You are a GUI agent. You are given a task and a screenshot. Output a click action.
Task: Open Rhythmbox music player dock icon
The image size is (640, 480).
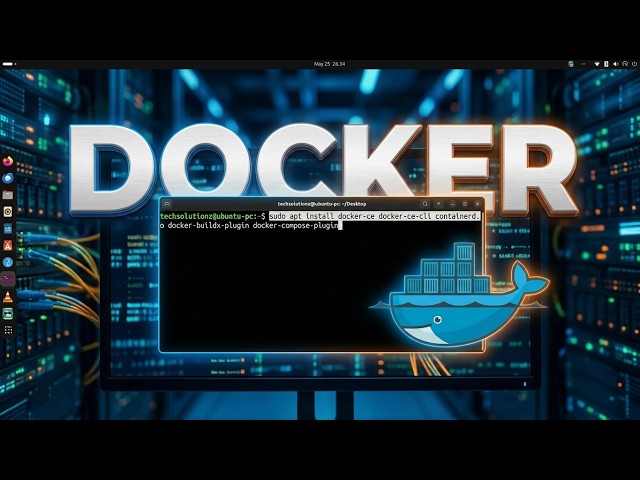(8, 211)
